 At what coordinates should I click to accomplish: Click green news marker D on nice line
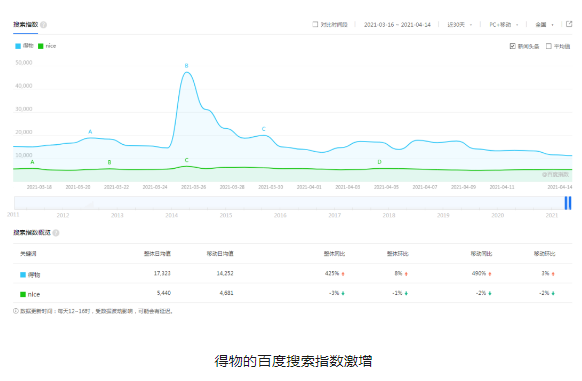coord(379,162)
